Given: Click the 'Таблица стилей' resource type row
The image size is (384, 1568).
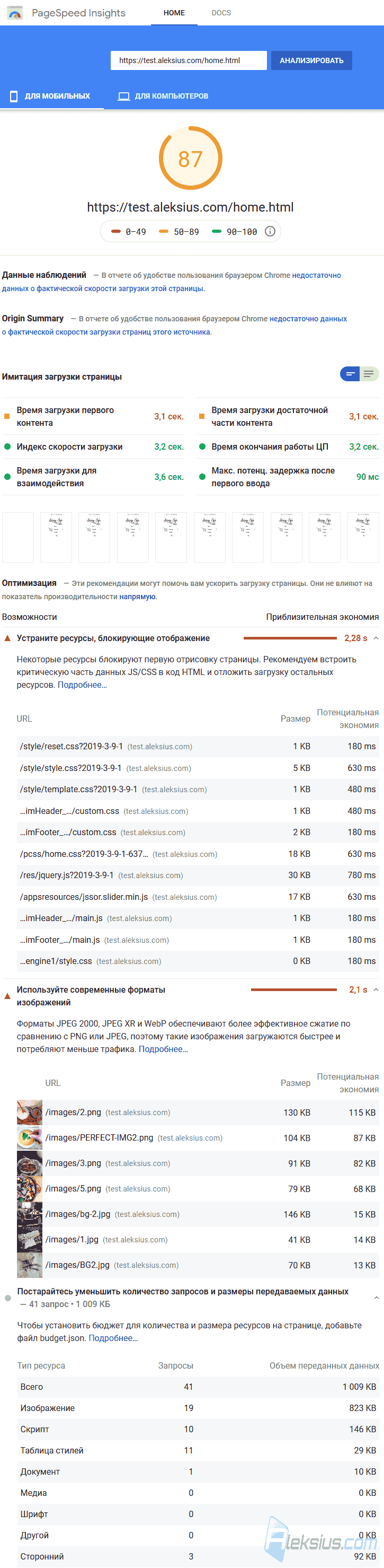Looking at the screenshot, I should coord(198,1450).
